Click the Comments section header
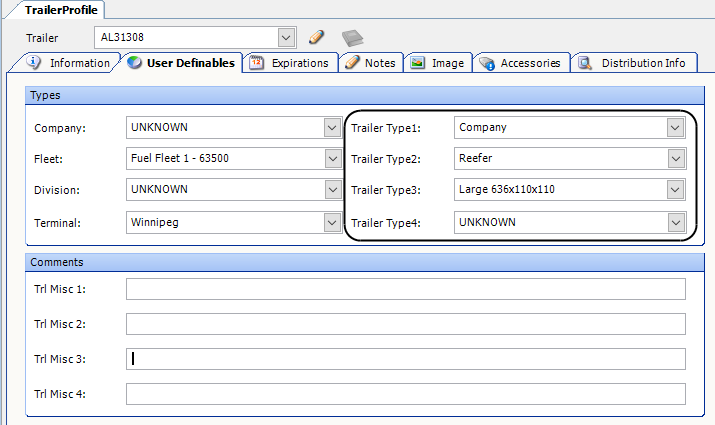 pyautogui.click(x=365, y=262)
